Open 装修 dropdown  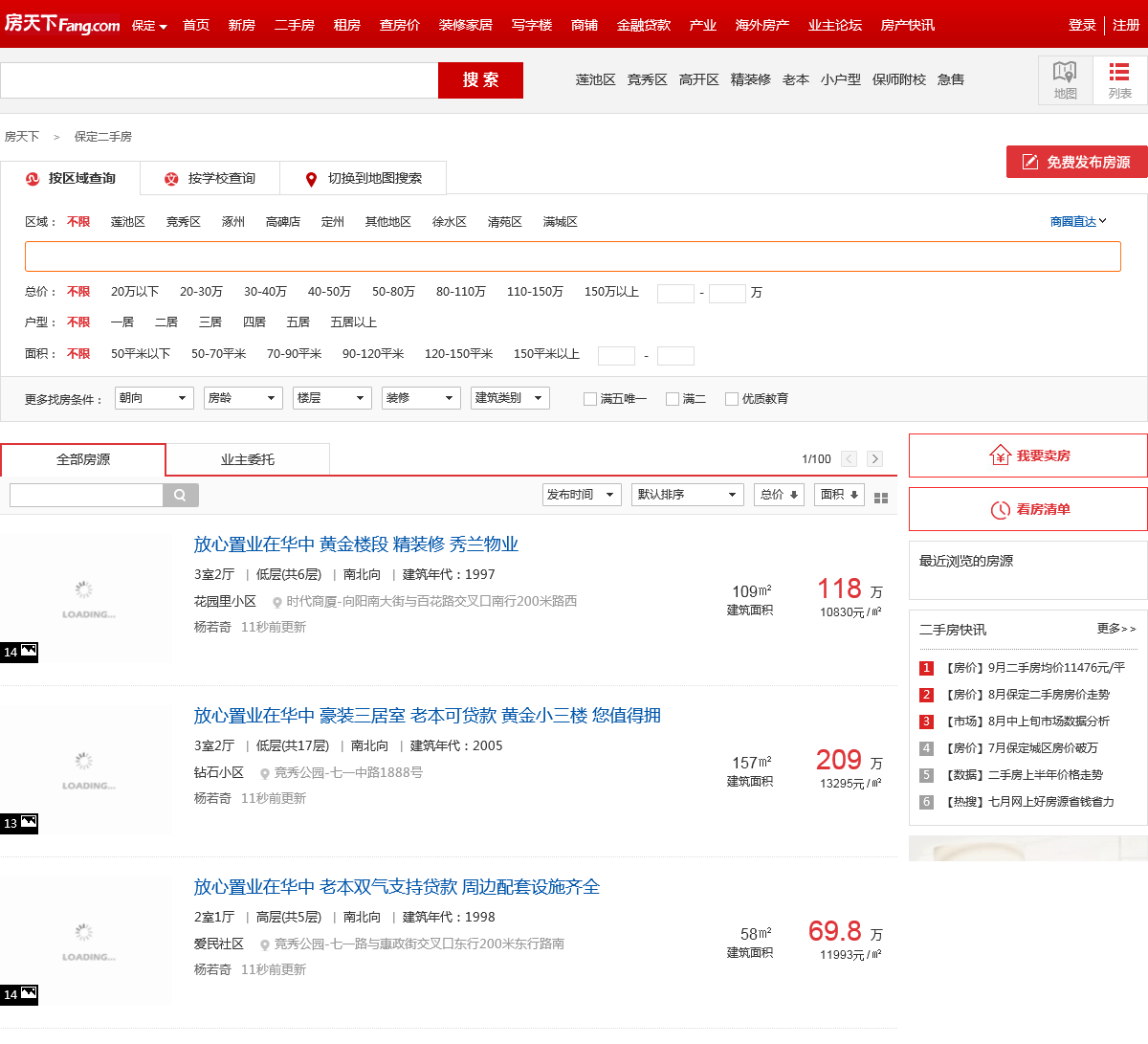click(421, 398)
